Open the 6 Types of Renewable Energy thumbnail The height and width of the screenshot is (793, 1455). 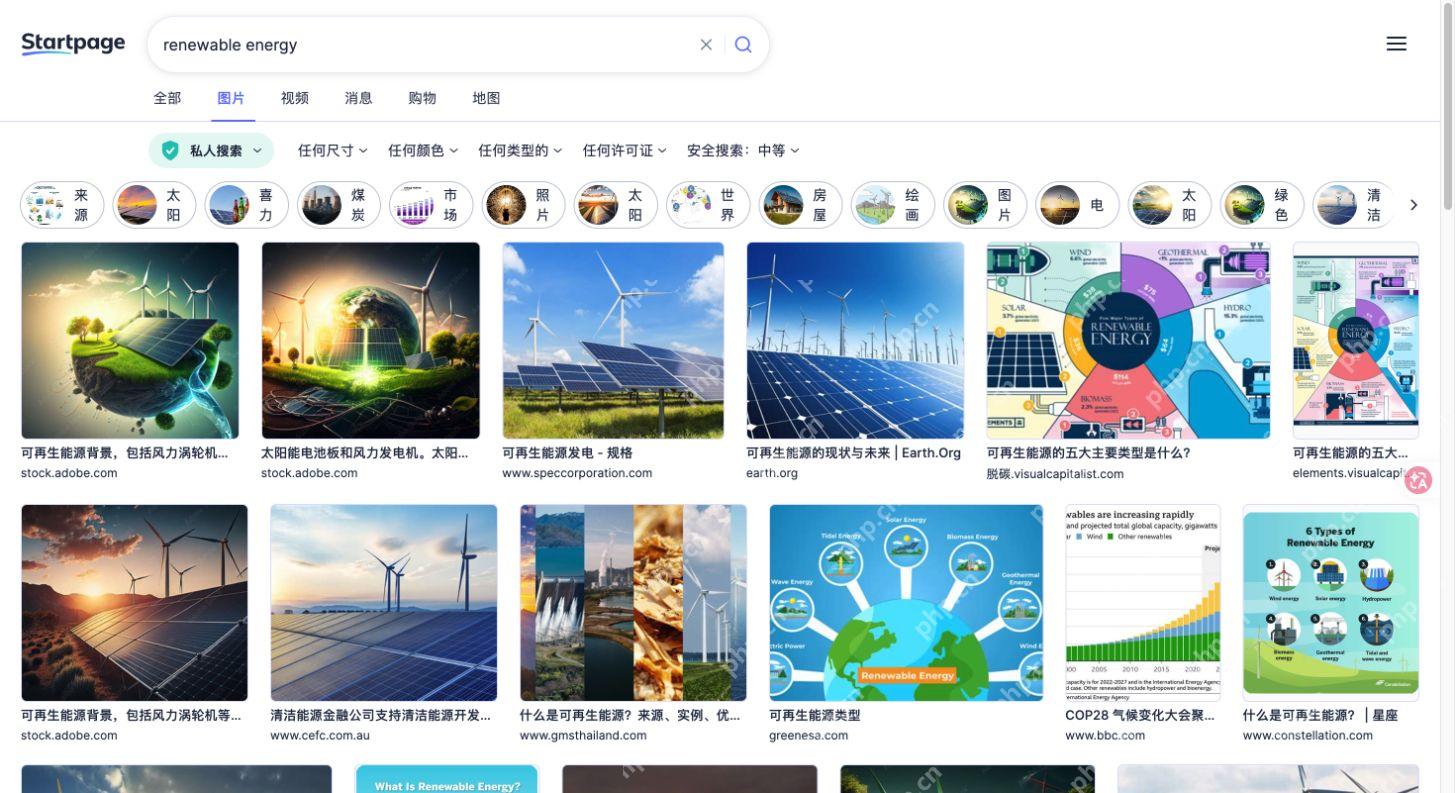1330,602
